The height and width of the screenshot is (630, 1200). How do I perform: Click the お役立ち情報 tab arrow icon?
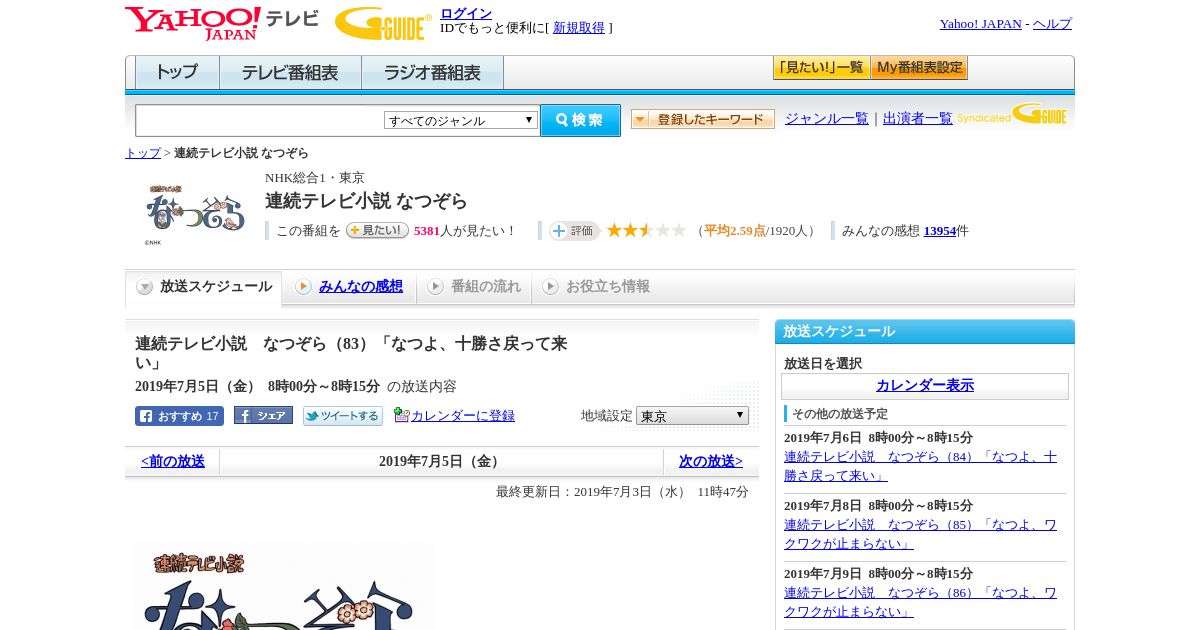click(x=551, y=287)
